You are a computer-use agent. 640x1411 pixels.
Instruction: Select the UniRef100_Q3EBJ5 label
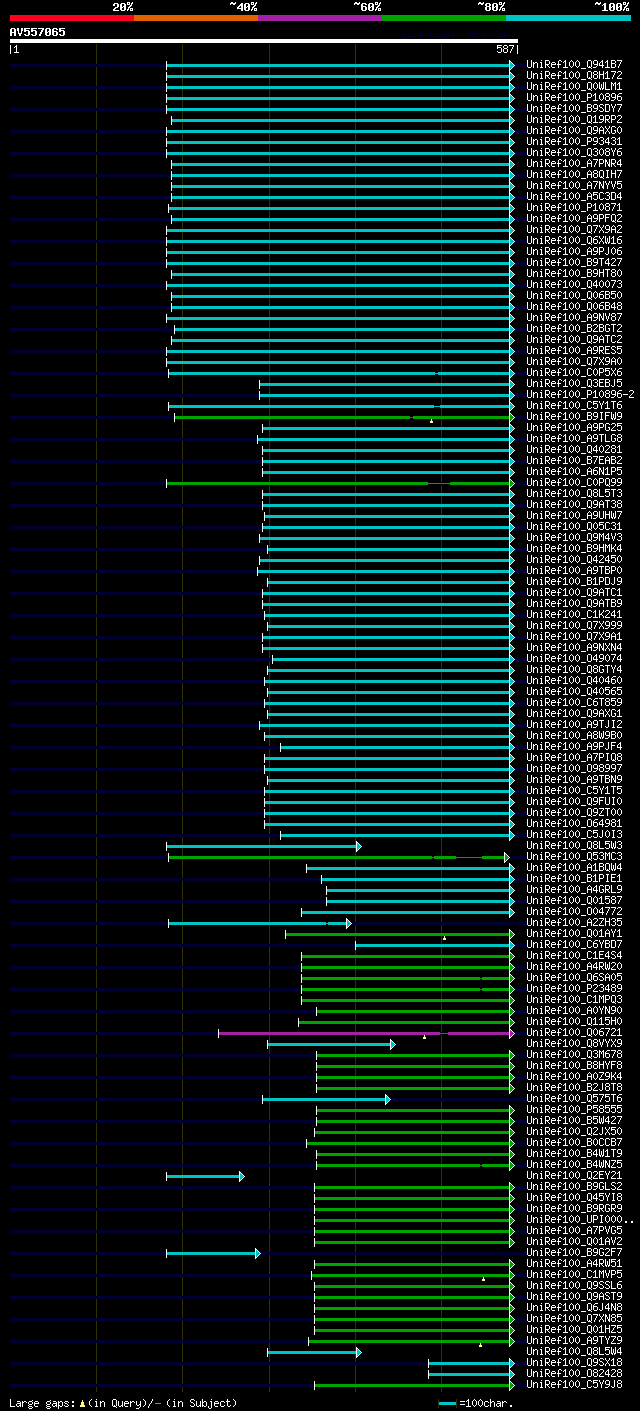(x=574, y=383)
